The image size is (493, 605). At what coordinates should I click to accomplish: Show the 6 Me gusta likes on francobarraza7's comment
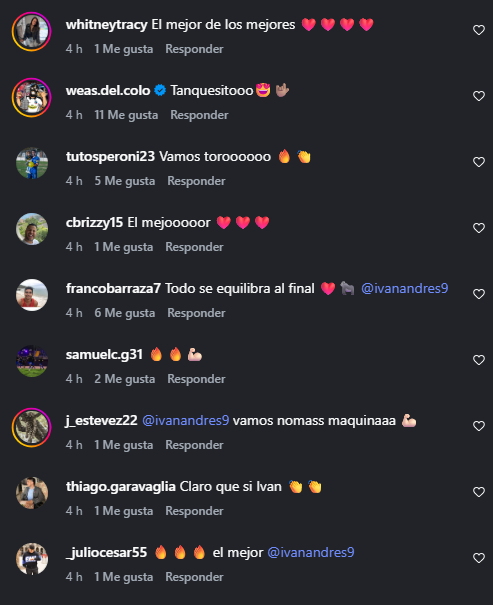125,313
